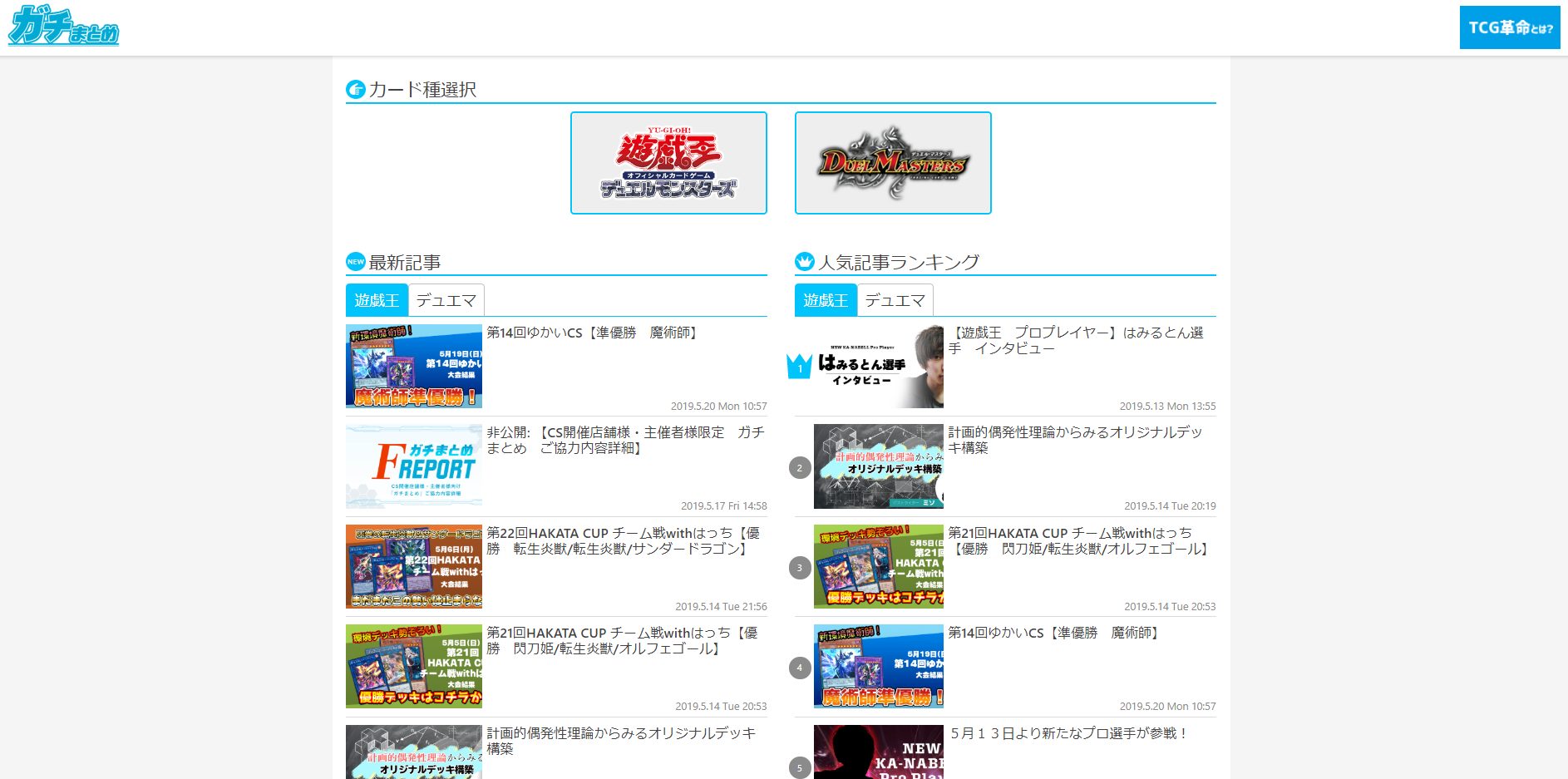Click date 2019.5.13 Mon 13:55
Screen dimensions: 1568x779
point(1167,407)
